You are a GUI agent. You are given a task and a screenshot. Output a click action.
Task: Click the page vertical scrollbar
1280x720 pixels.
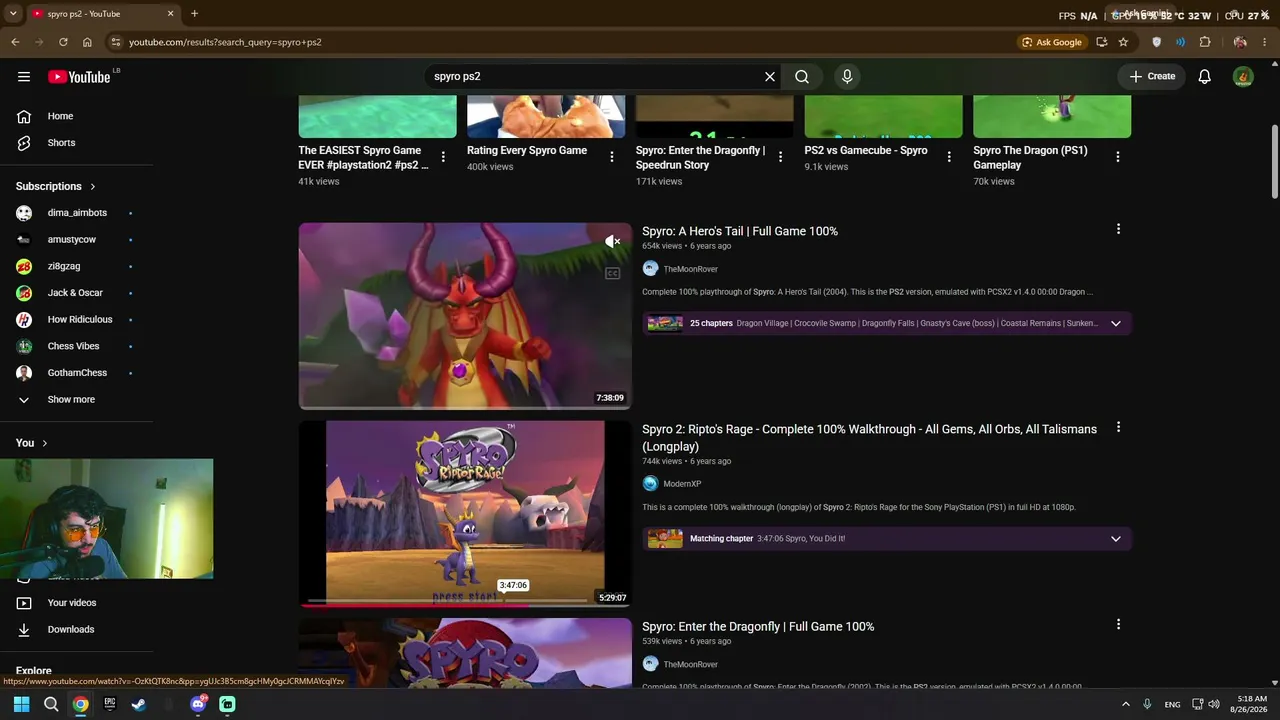(1274, 162)
